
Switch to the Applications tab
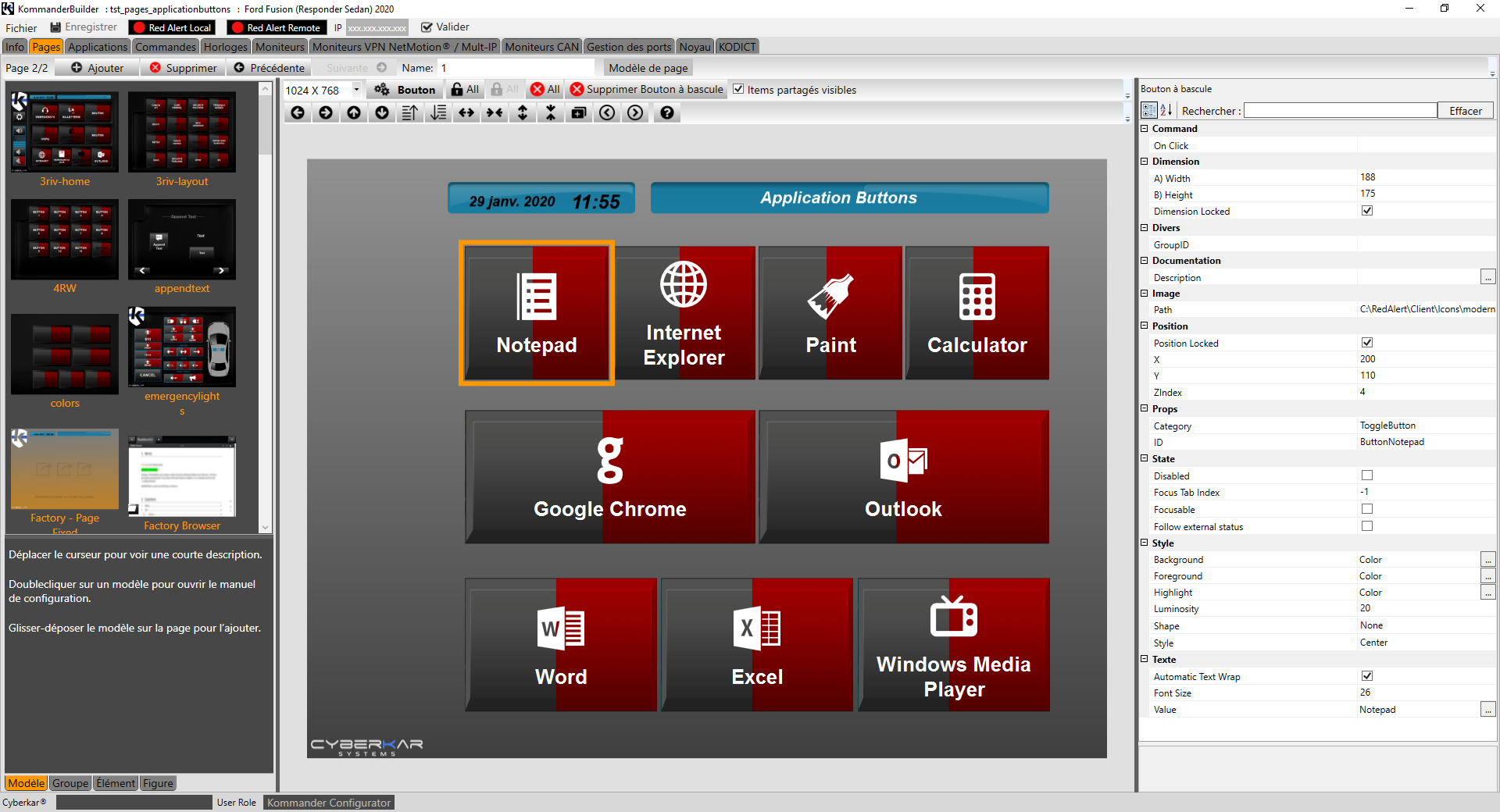pyautogui.click(x=97, y=46)
